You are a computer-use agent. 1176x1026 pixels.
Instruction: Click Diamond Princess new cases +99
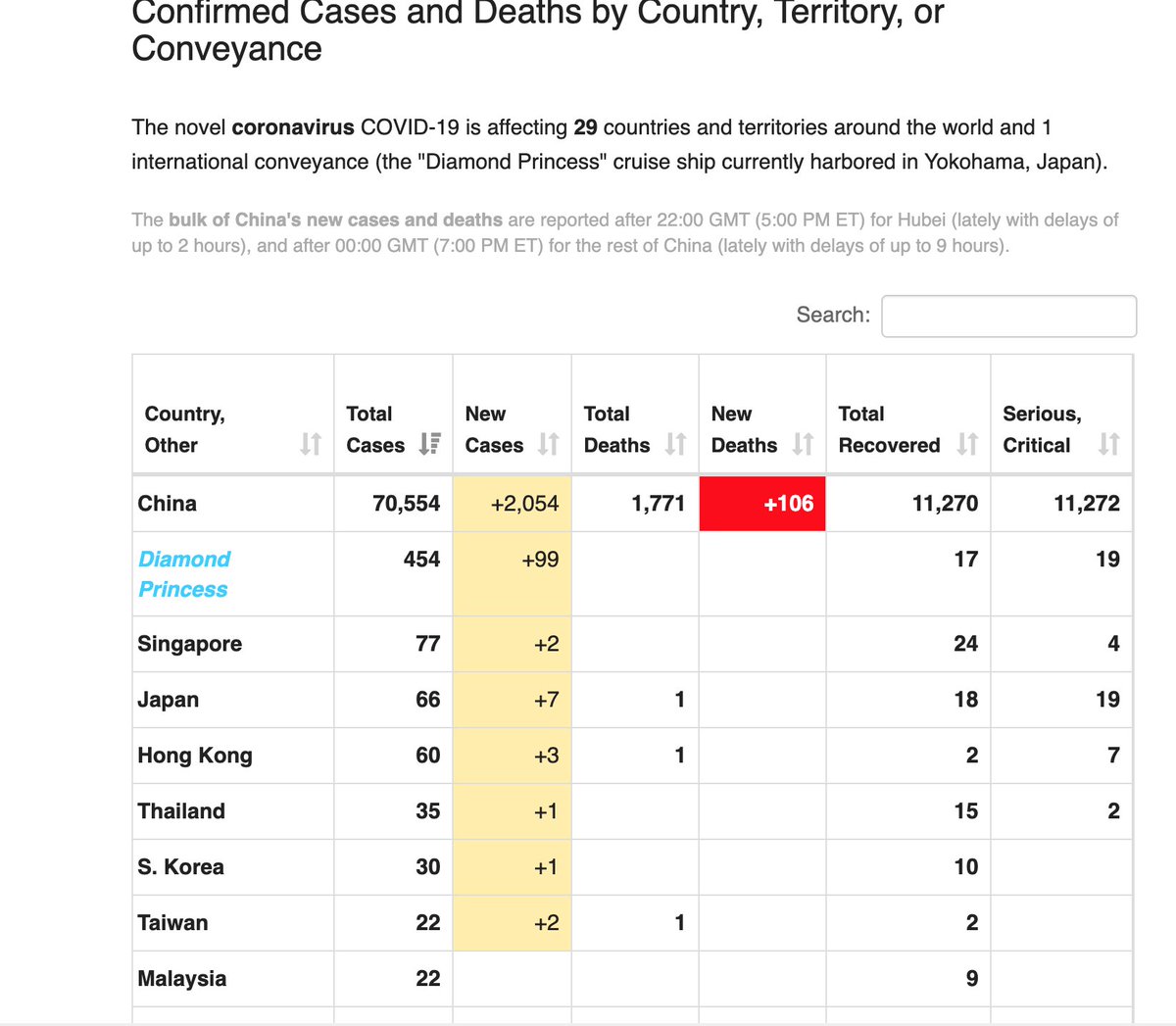coord(540,560)
